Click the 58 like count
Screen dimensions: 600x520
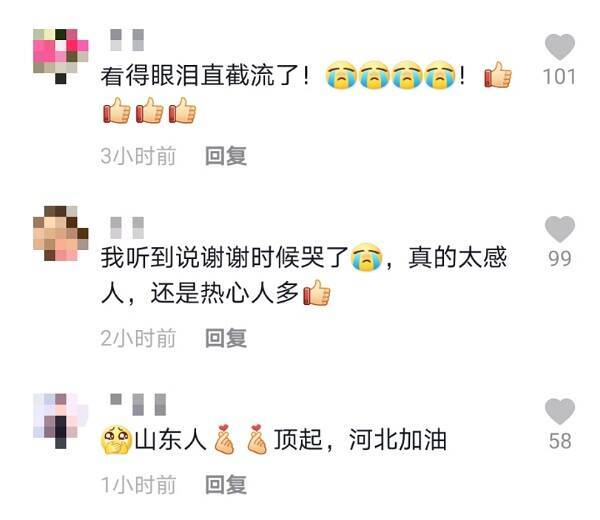coord(560,441)
